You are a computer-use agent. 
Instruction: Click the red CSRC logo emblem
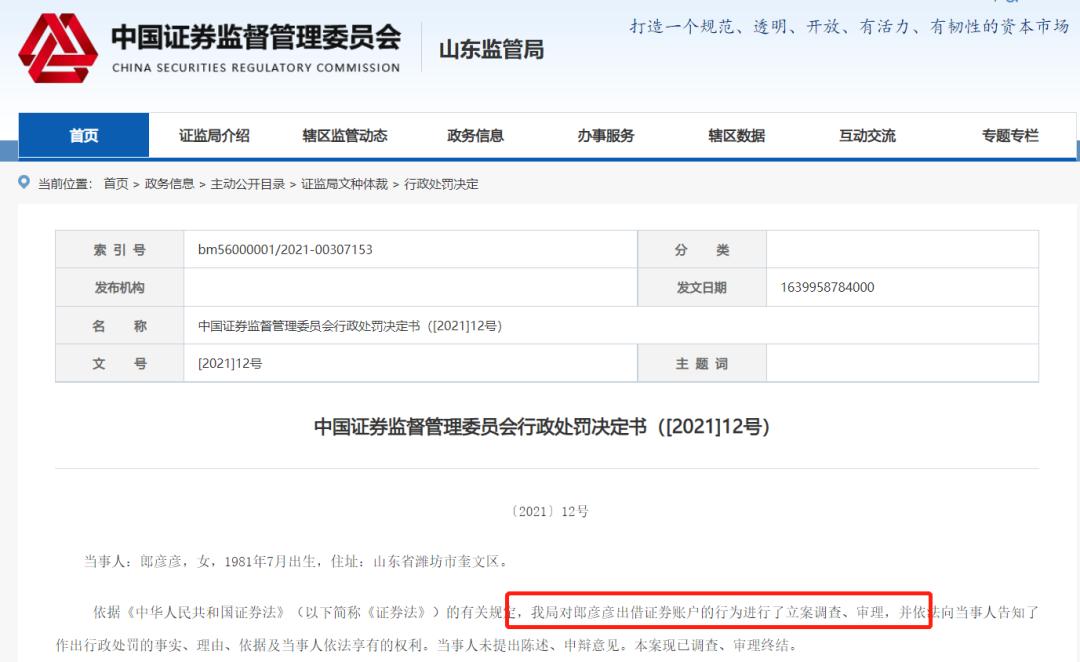click(x=58, y=48)
